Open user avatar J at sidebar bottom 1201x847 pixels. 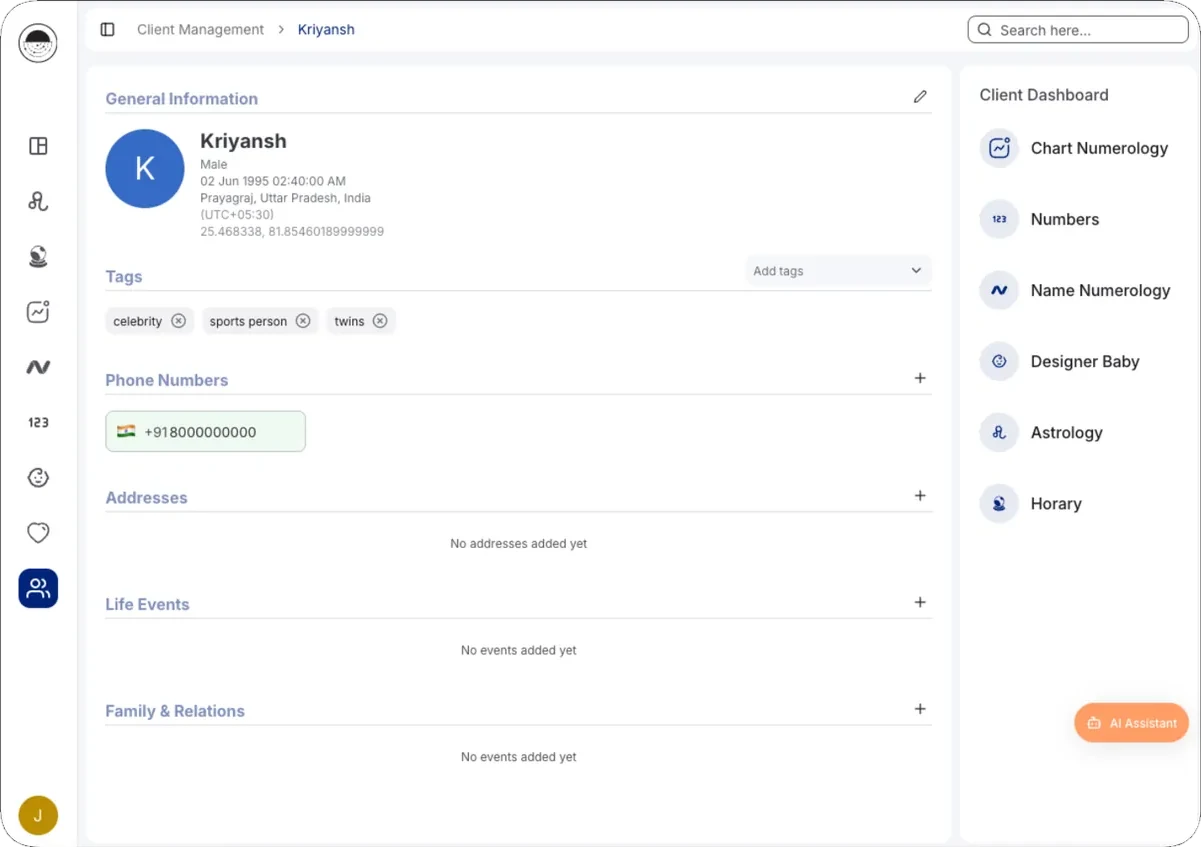pyautogui.click(x=38, y=816)
